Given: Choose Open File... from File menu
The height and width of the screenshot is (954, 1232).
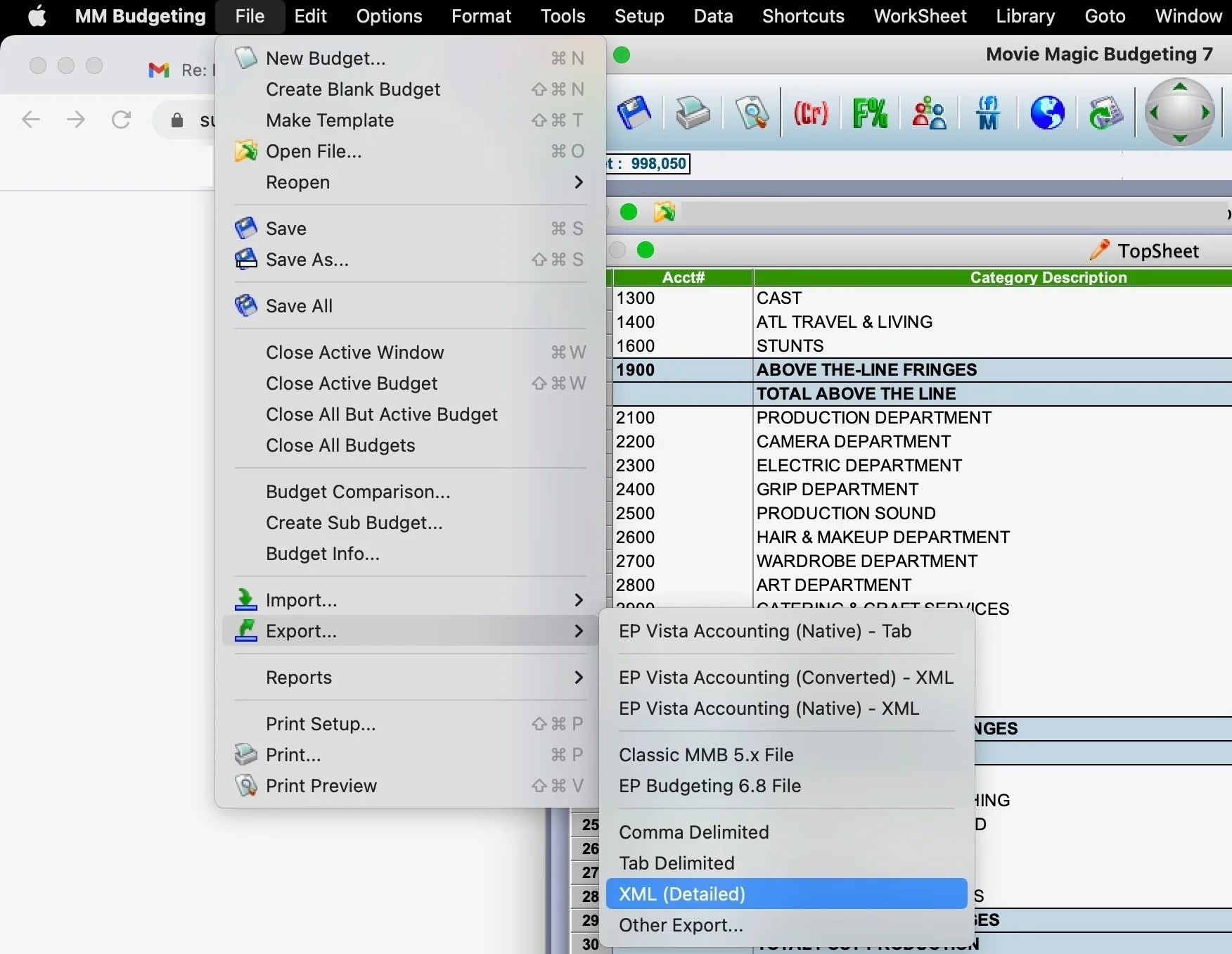Looking at the screenshot, I should pyautogui.click(x=410, y=151).
